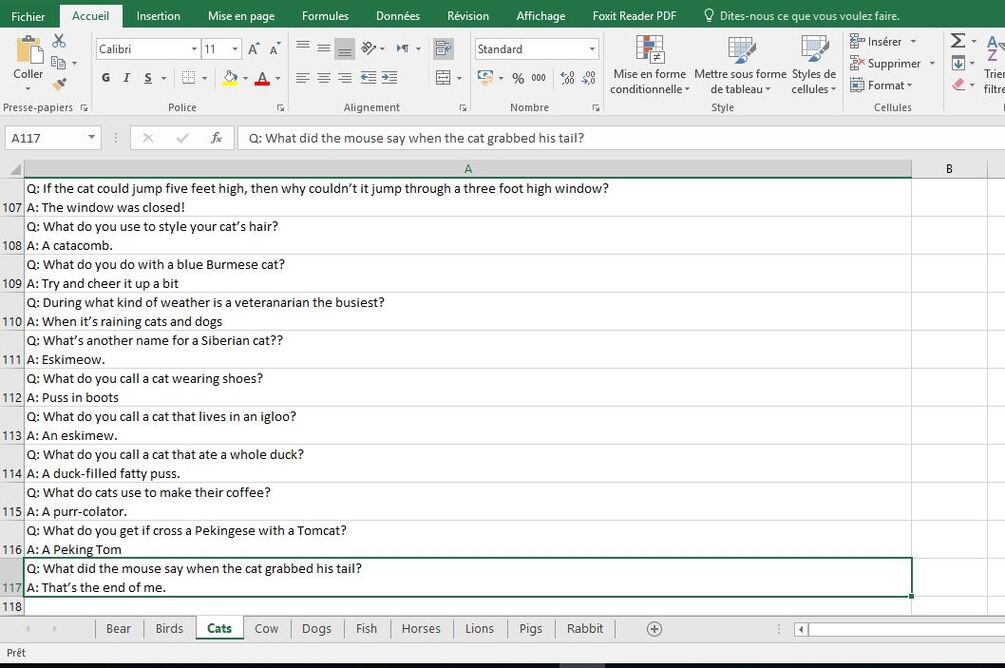Open the Calibri font name dropdown
This screenshot has width=1005, height=668.
(x=194, y=49)
